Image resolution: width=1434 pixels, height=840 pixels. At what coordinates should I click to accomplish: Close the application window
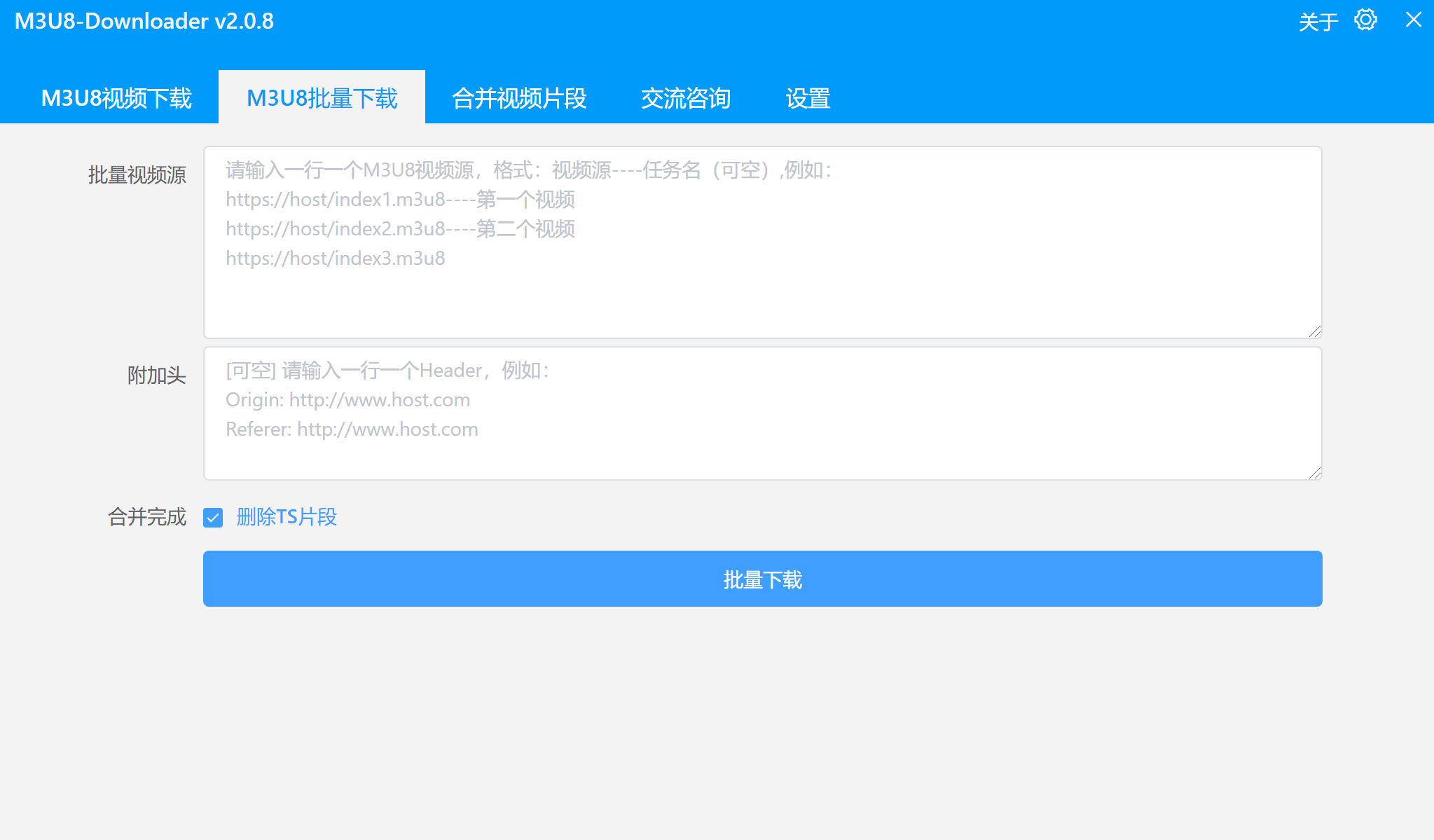(x=1414, y=20)
